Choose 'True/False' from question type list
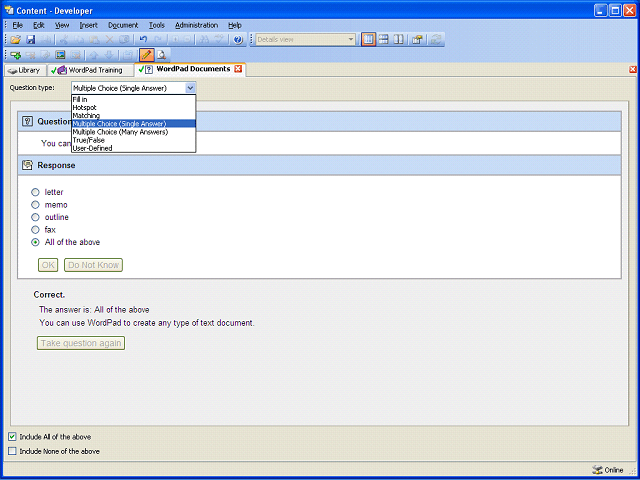This screenshot has height=480, width=640. tap(133, 140)
